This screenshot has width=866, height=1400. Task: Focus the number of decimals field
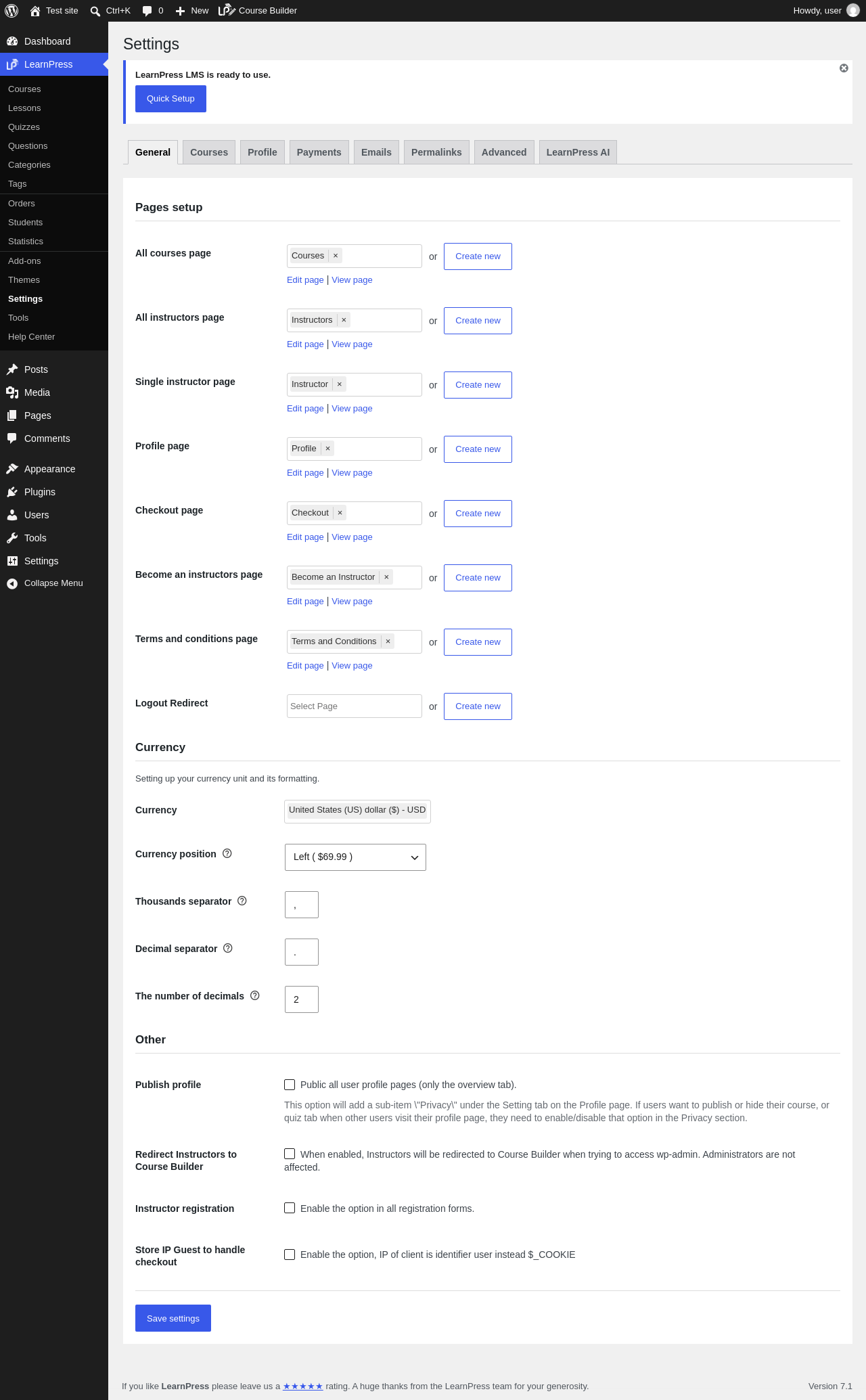point(302,999)
